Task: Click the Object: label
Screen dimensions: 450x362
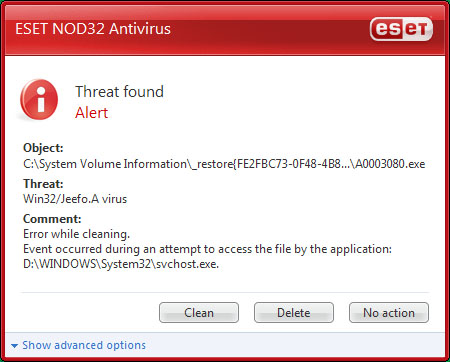Action: click(43, 148)
